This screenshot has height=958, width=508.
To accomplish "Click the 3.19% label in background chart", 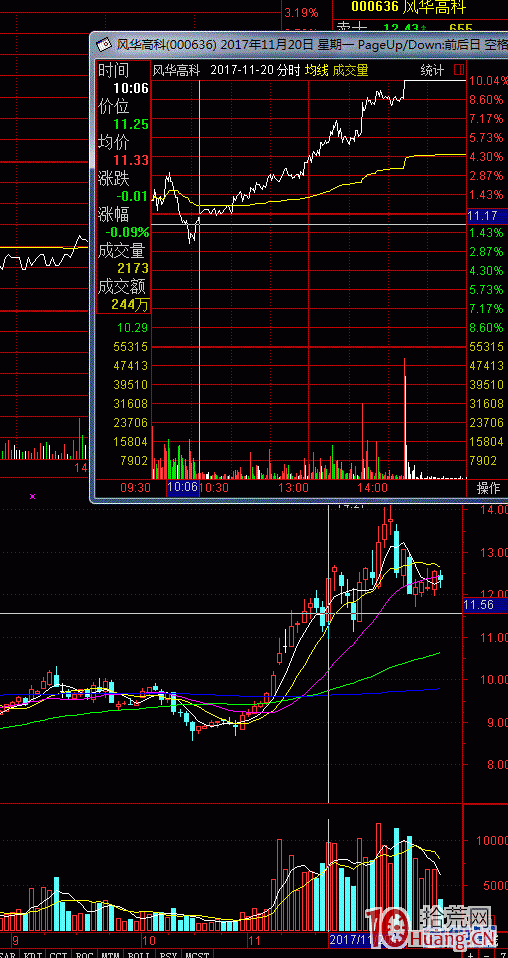I will click(x=301, y=12).
